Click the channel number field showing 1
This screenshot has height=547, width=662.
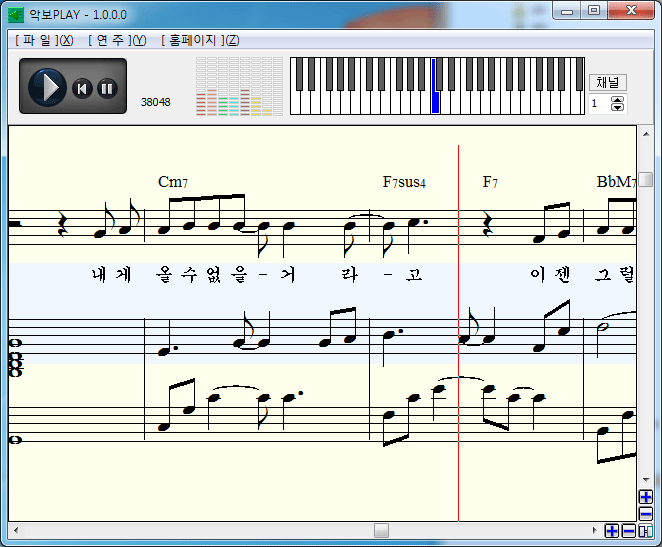tap(599, 103)
